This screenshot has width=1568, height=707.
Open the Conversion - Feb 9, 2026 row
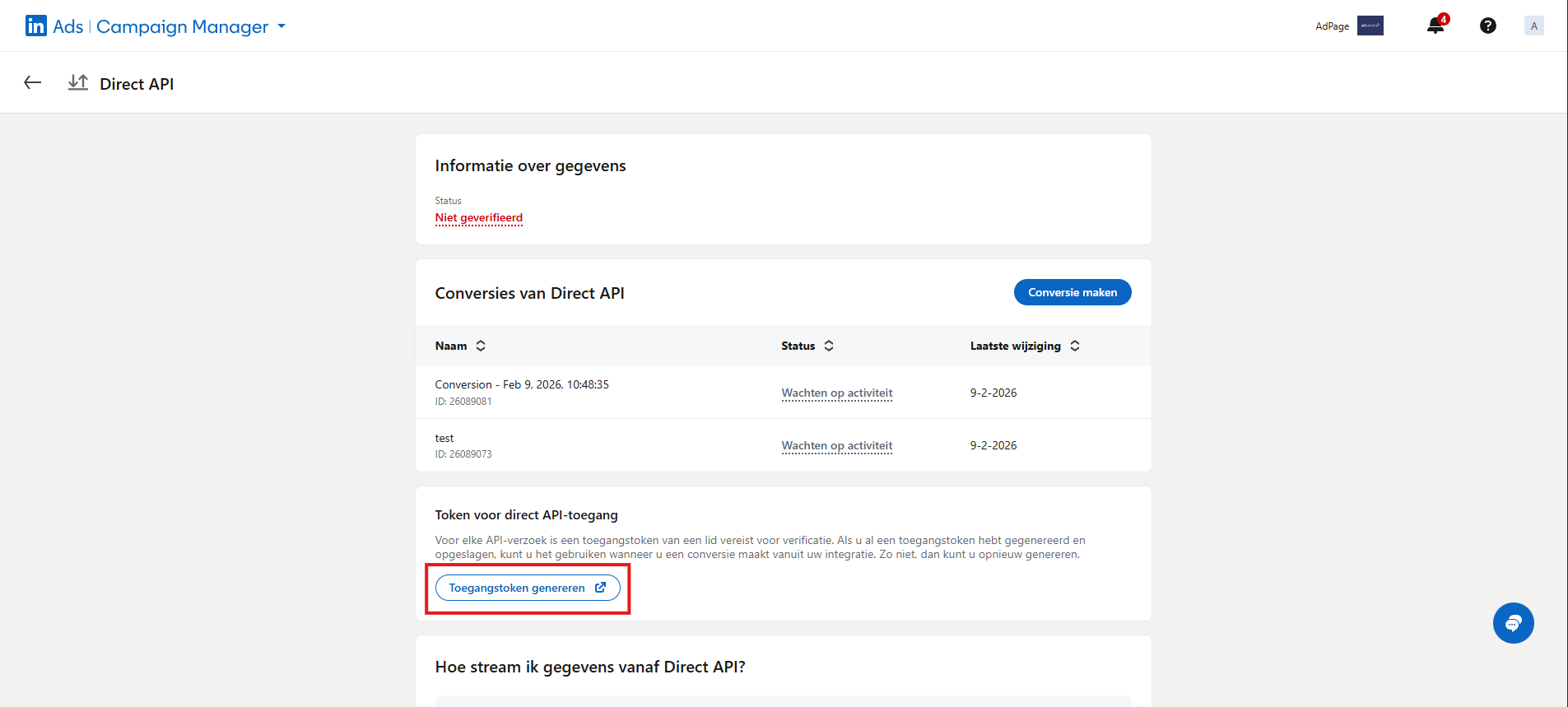point(521,384)
